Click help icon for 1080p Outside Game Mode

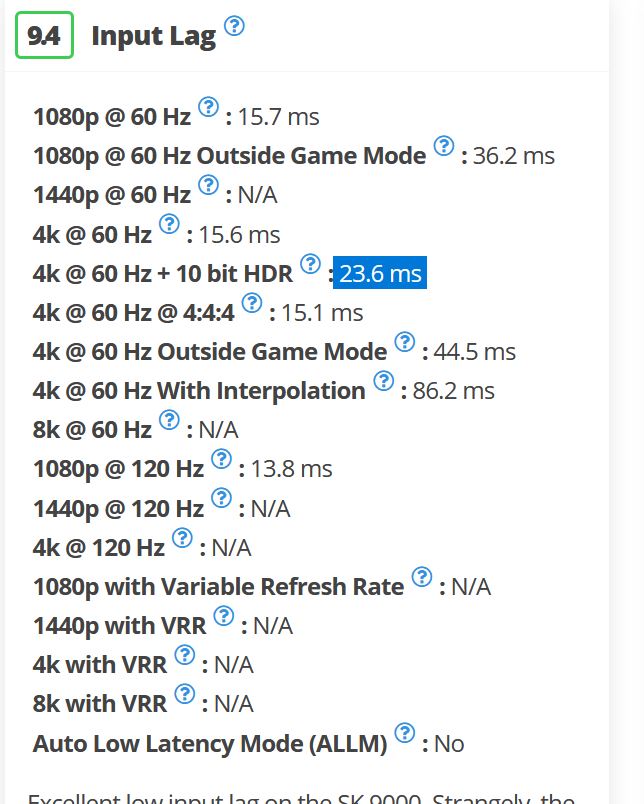[x=444, y=146]
